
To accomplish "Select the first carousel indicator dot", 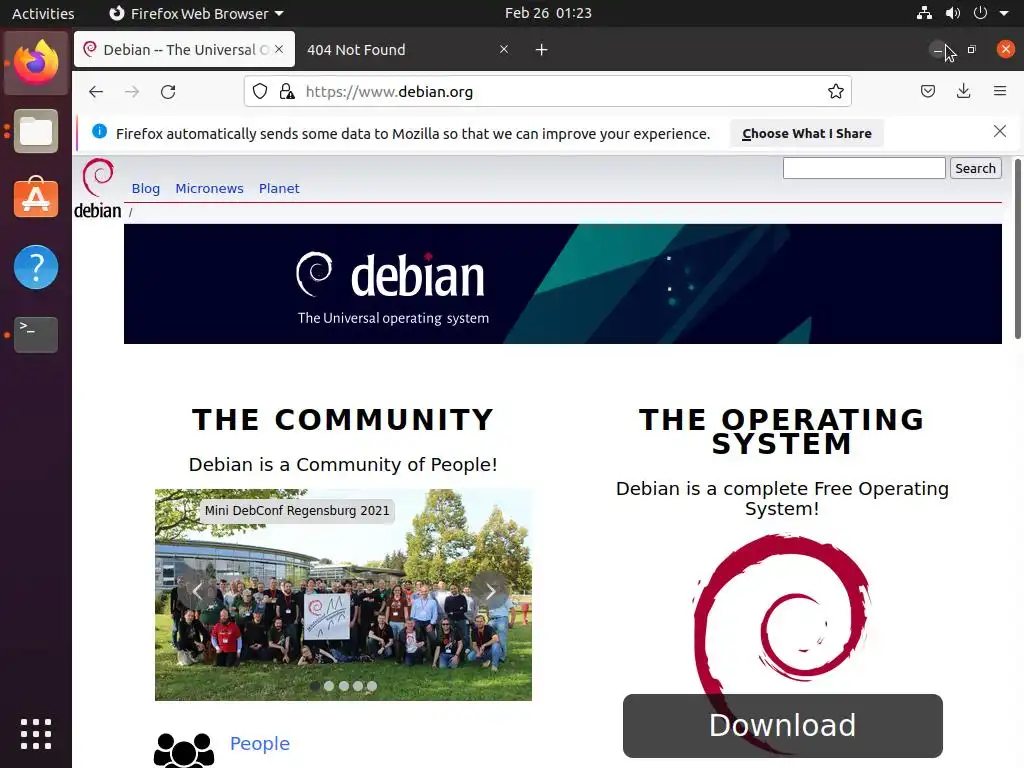I will coord(315,686).
